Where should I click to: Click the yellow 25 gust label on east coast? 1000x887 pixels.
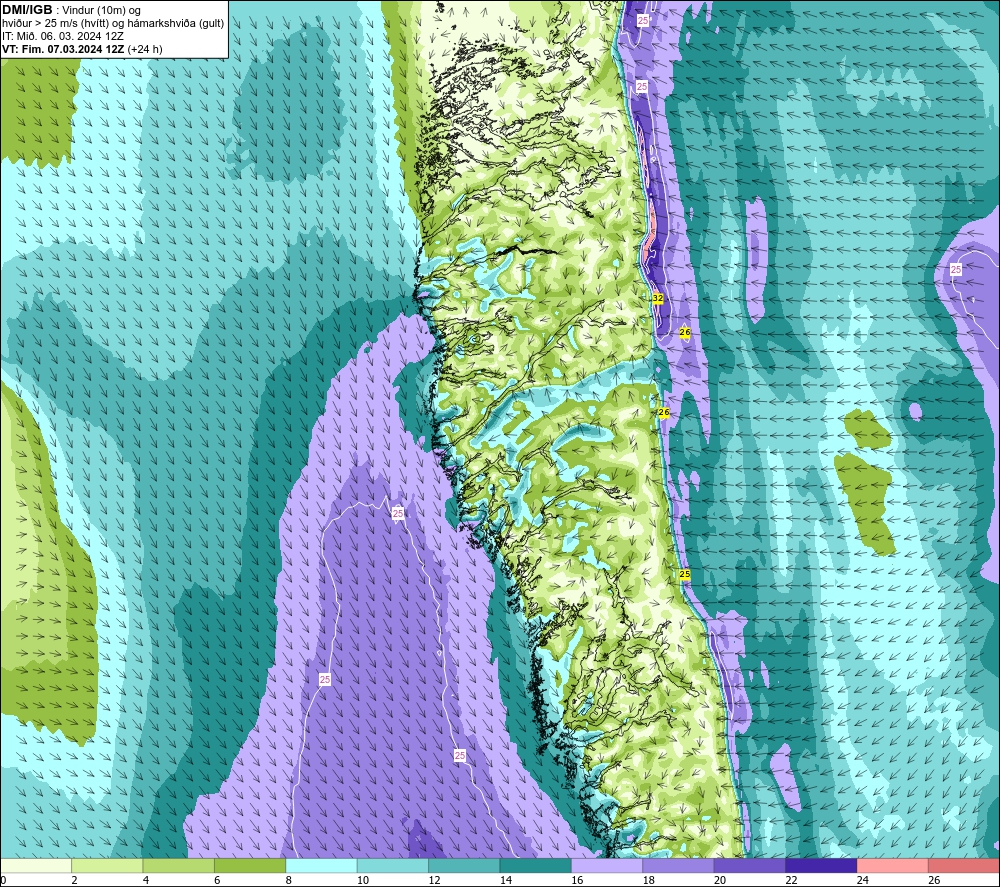[x=684, y=575]
